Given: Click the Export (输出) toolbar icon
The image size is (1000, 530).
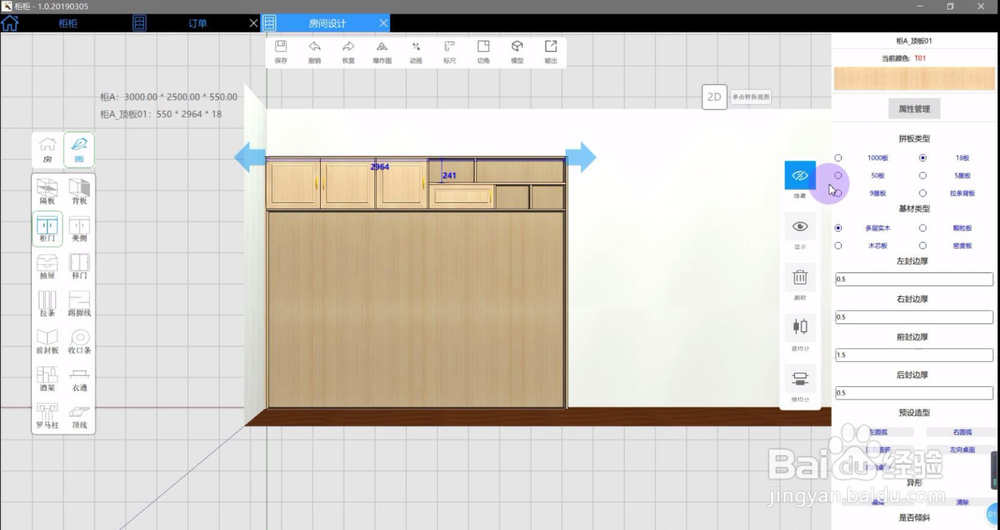Looking at the screenshot, I should pos(551,51).
